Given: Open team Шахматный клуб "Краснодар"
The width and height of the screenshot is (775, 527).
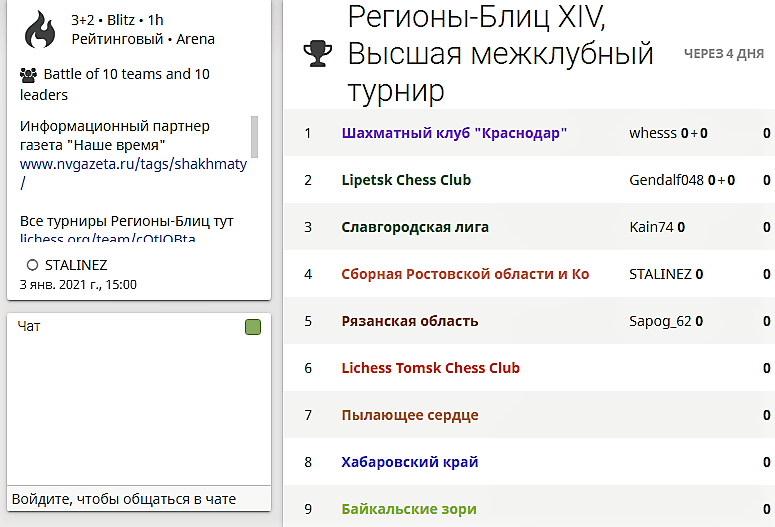Looking at the screenshot, I should click(x=454, y=133).
